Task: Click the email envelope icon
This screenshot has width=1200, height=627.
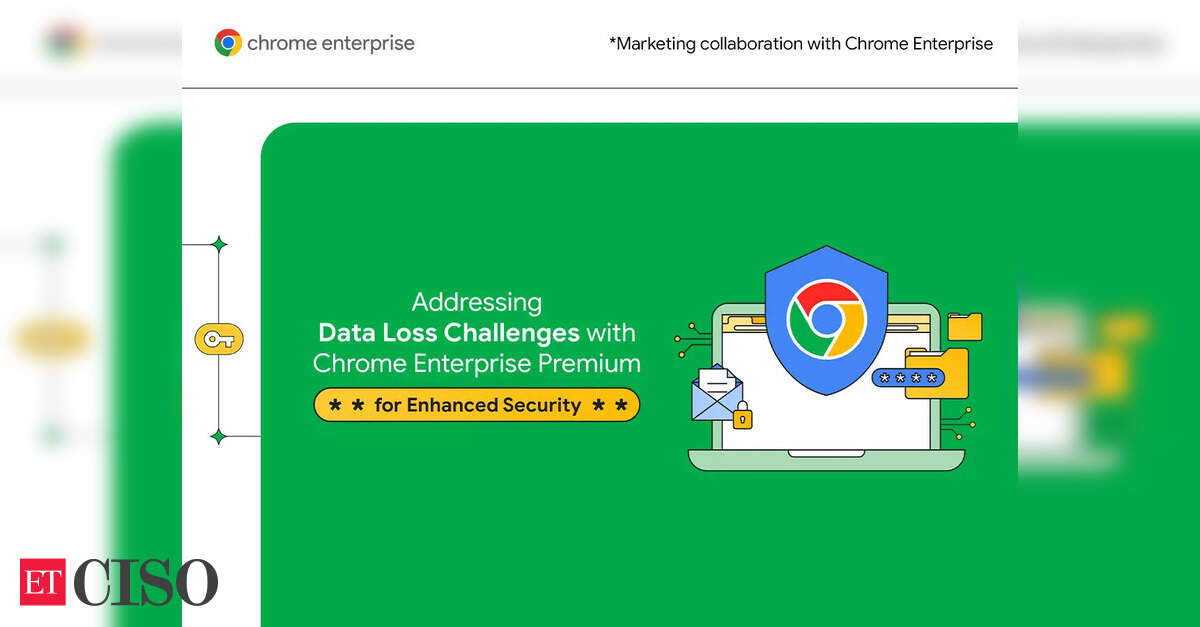Action: (716, 394)
